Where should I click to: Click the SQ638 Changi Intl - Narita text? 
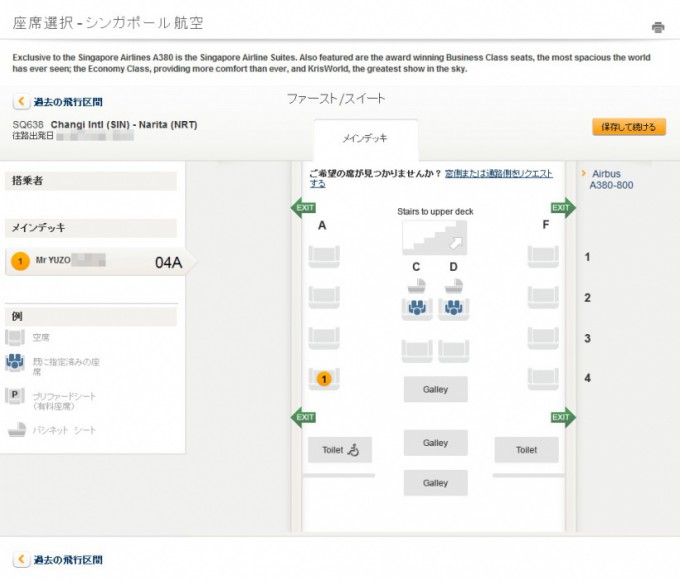[x=105, y=124]
